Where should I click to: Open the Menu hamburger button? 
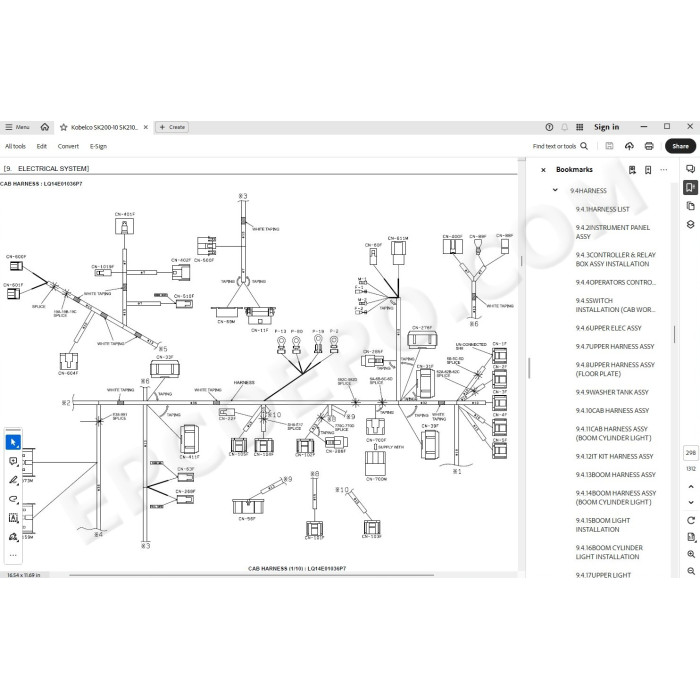17,127
